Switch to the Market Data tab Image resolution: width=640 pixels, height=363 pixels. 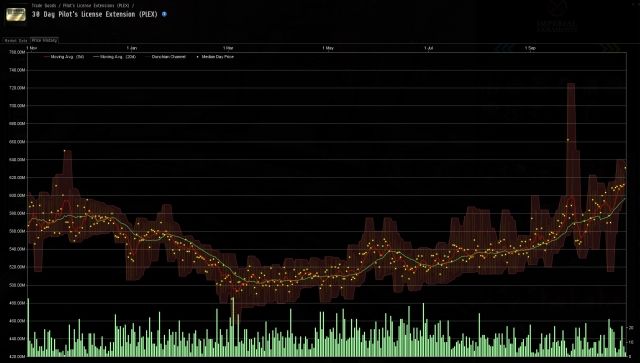pos(16,40)
